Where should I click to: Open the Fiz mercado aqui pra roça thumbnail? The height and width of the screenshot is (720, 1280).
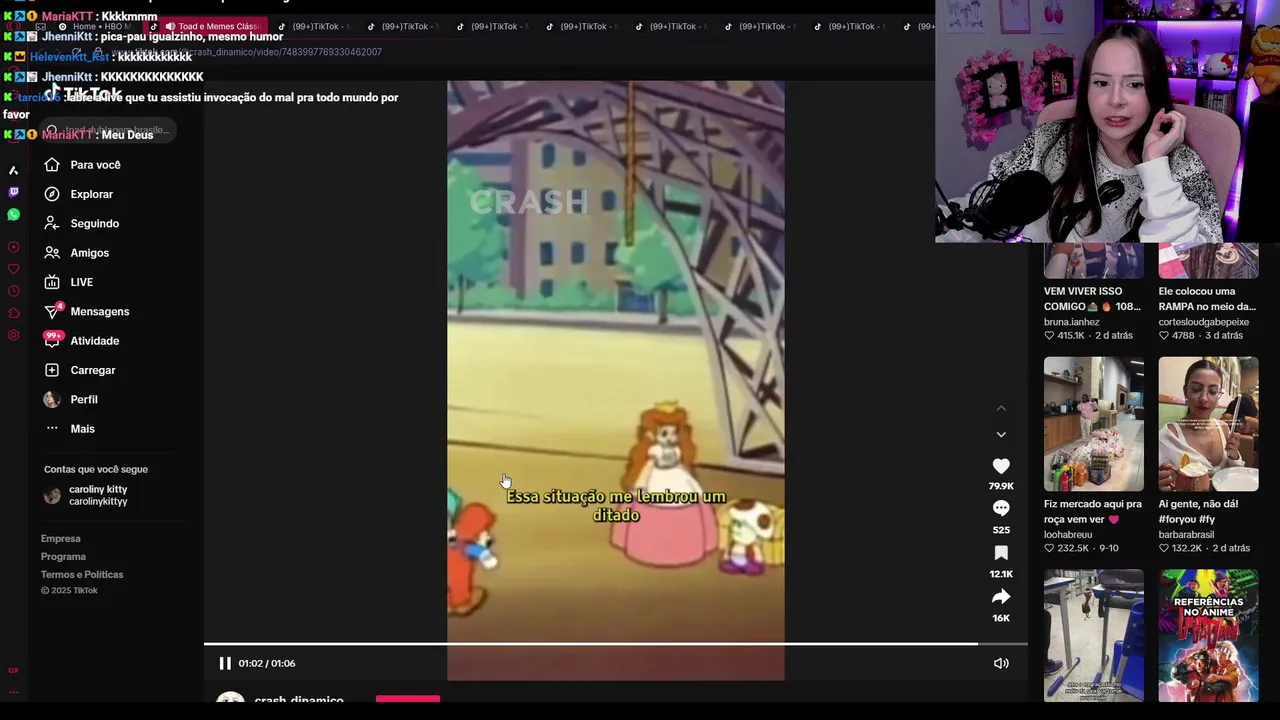point(1094,424)
